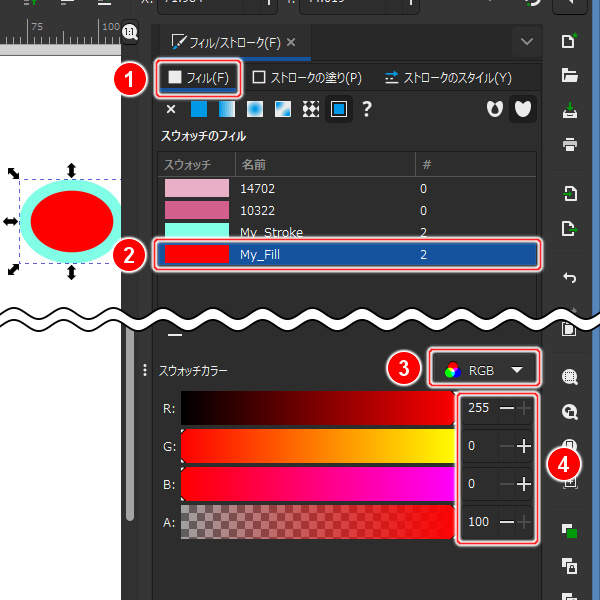This screenshot has height=600, width=600.
Task: Switch to ストロークの塗り(P) tab
Action: coord(307,78)
